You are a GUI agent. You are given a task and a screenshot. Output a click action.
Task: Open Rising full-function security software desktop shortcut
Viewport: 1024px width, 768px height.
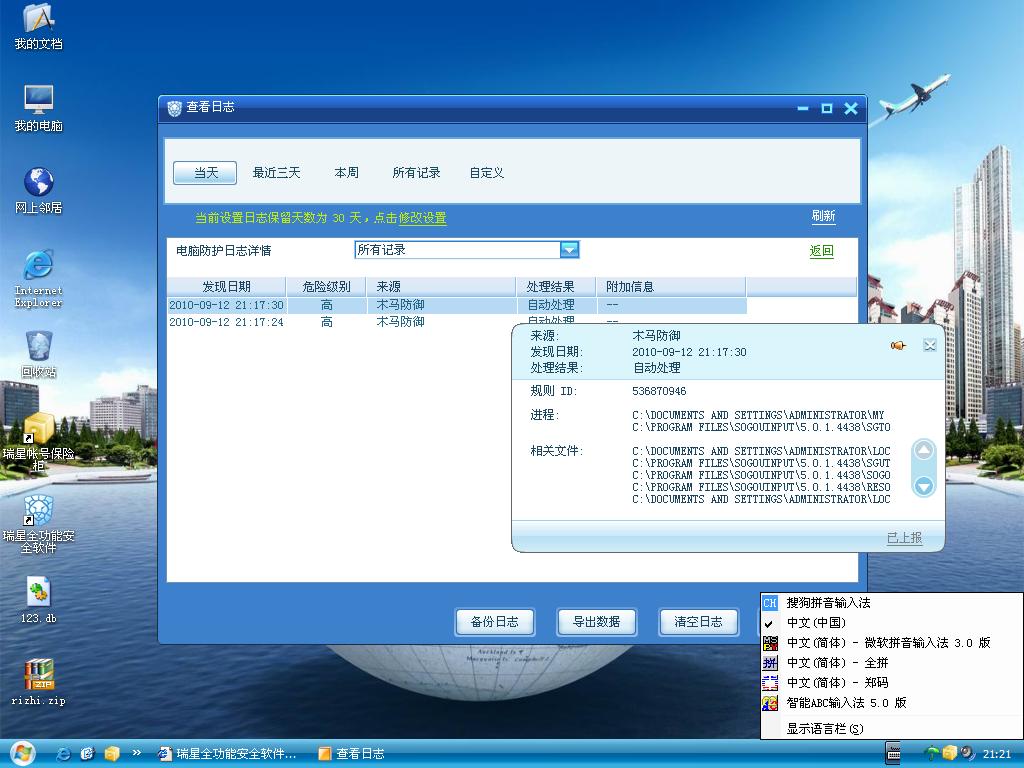tap(38, 511)
